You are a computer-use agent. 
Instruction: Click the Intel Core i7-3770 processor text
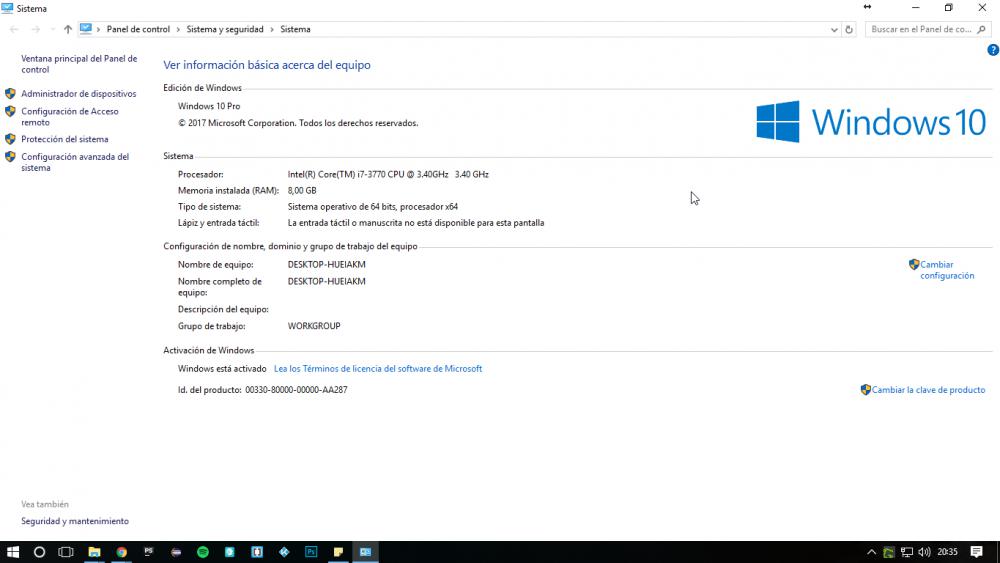pyautogui.click(x=388, y=174)
